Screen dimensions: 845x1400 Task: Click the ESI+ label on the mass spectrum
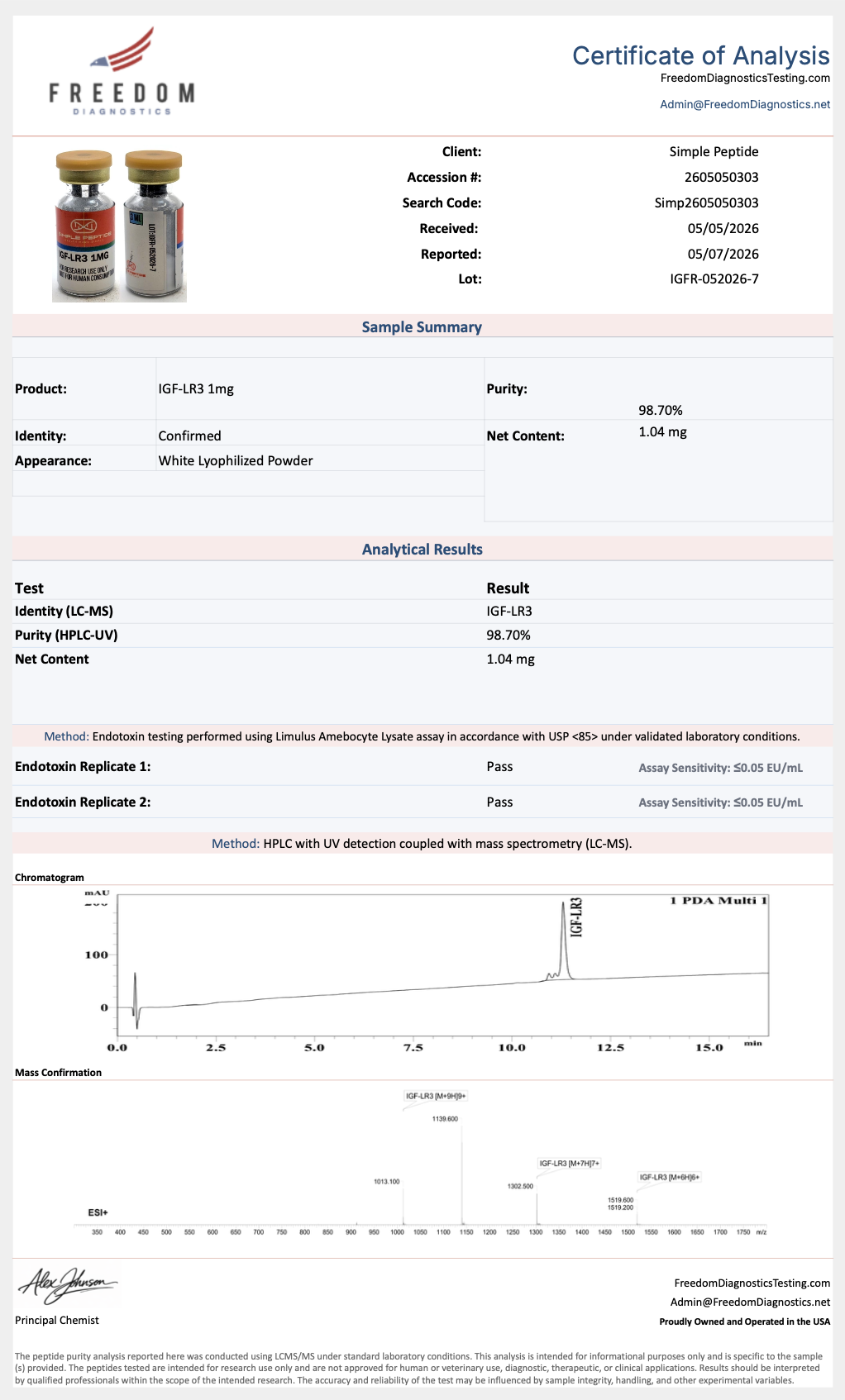[x=98, y=1212]
